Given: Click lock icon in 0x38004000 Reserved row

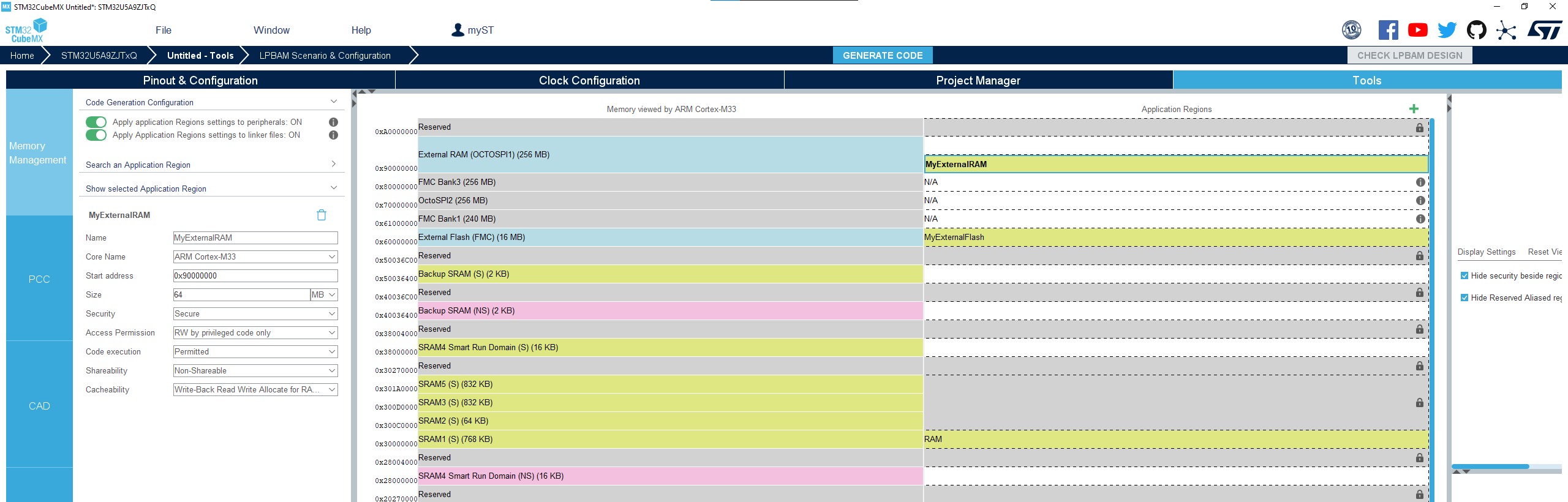Looking at the screenshot, I should click(x=1420, y=329).
